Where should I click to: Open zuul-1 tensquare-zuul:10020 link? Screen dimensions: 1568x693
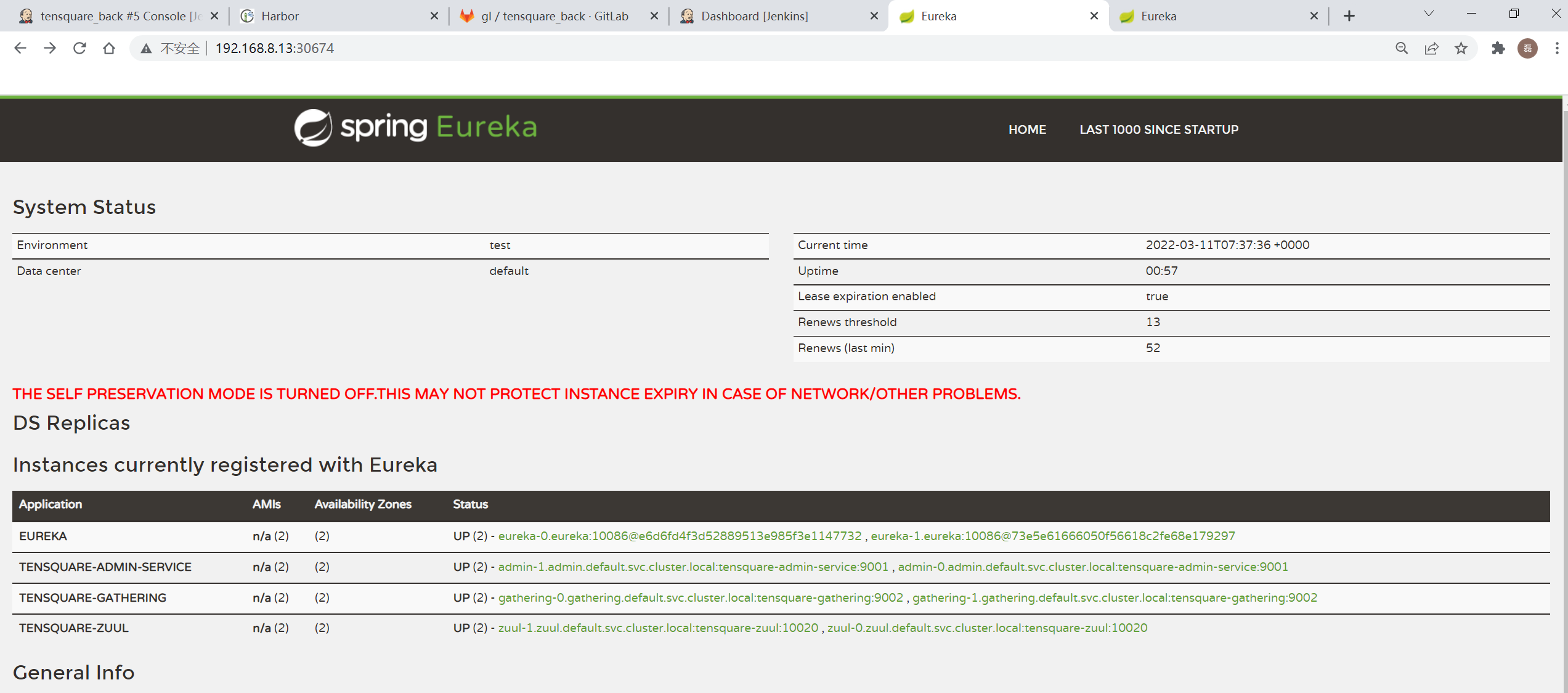point(658,628)
